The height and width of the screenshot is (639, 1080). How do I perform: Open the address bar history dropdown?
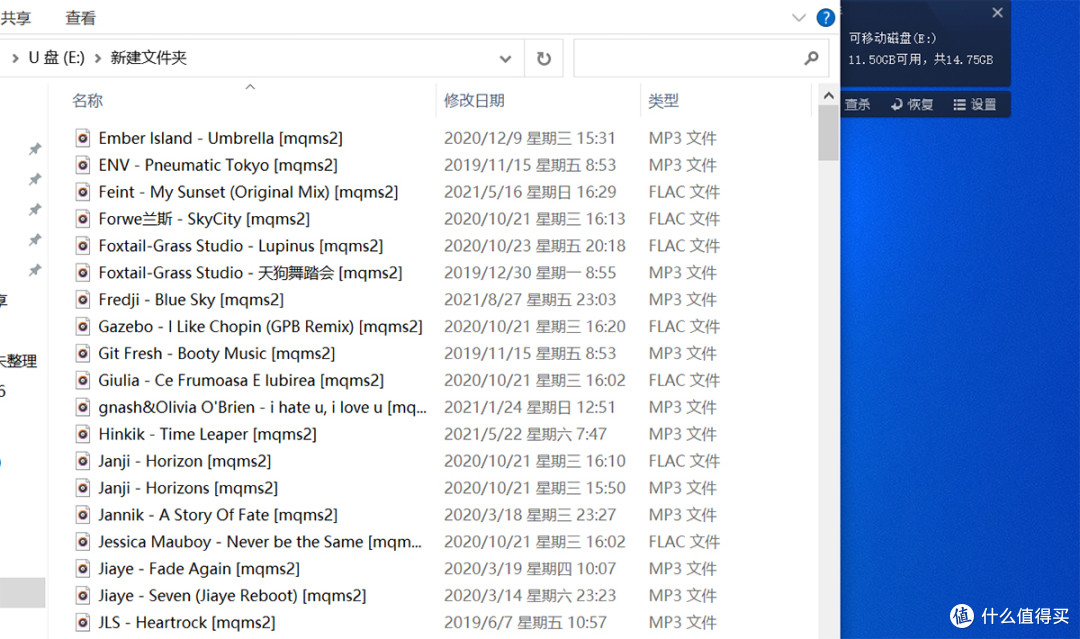505,59
